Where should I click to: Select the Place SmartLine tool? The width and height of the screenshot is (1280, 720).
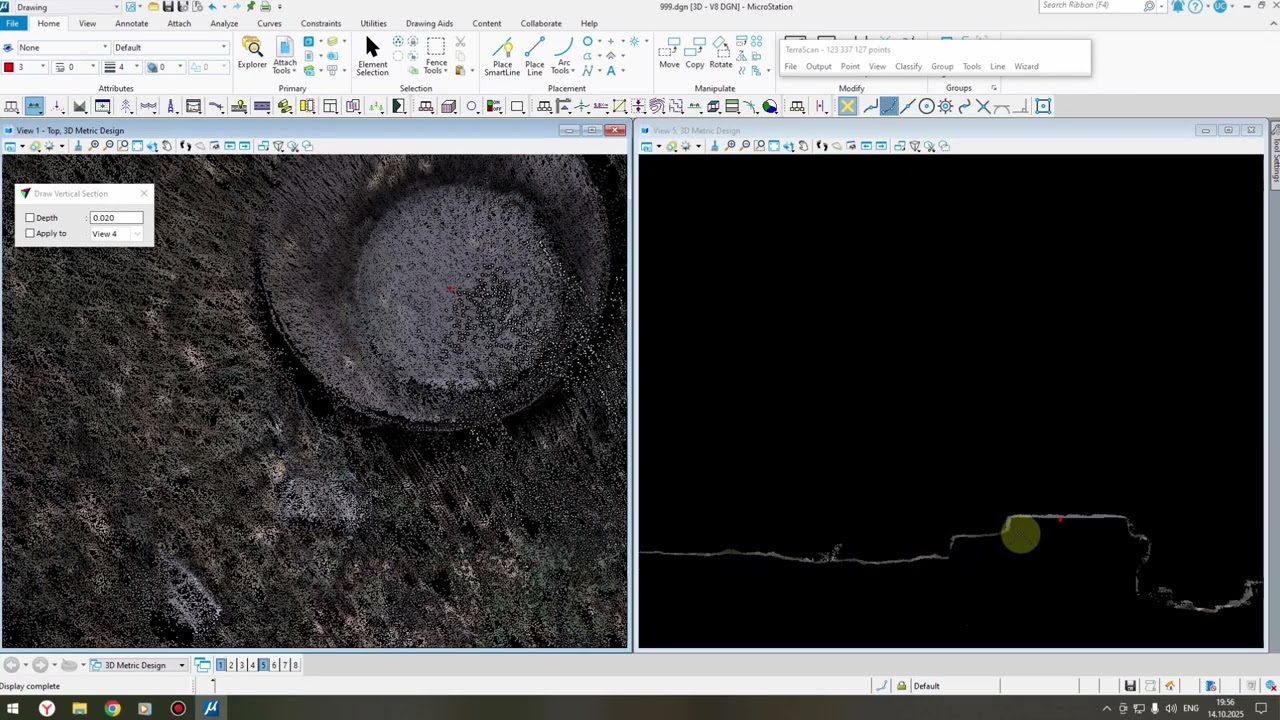(x=502, y=56)
